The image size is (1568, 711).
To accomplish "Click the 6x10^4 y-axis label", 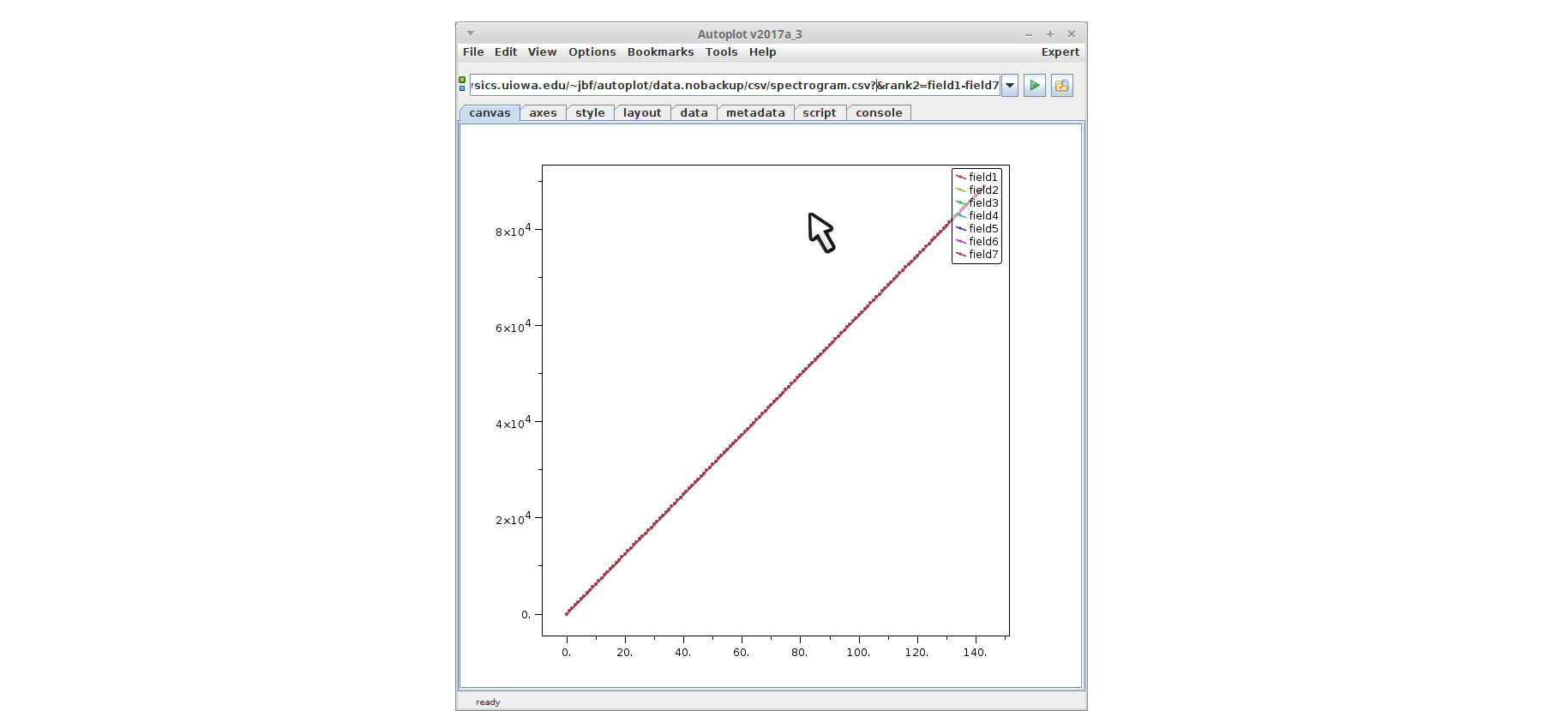I will click(x=513, y=326).
